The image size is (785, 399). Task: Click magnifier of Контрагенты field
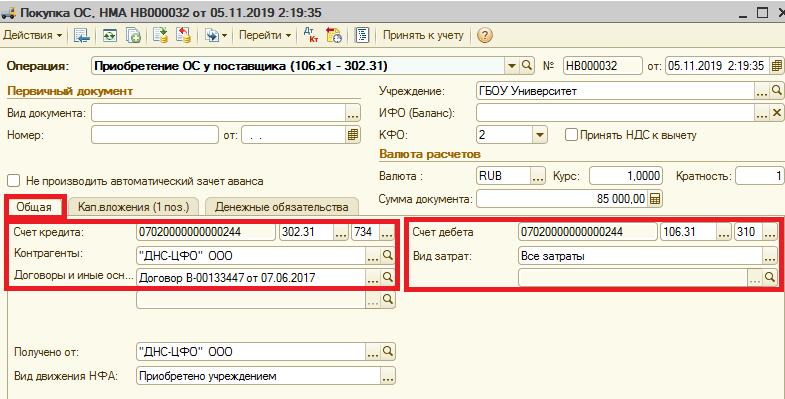[387, 255]
